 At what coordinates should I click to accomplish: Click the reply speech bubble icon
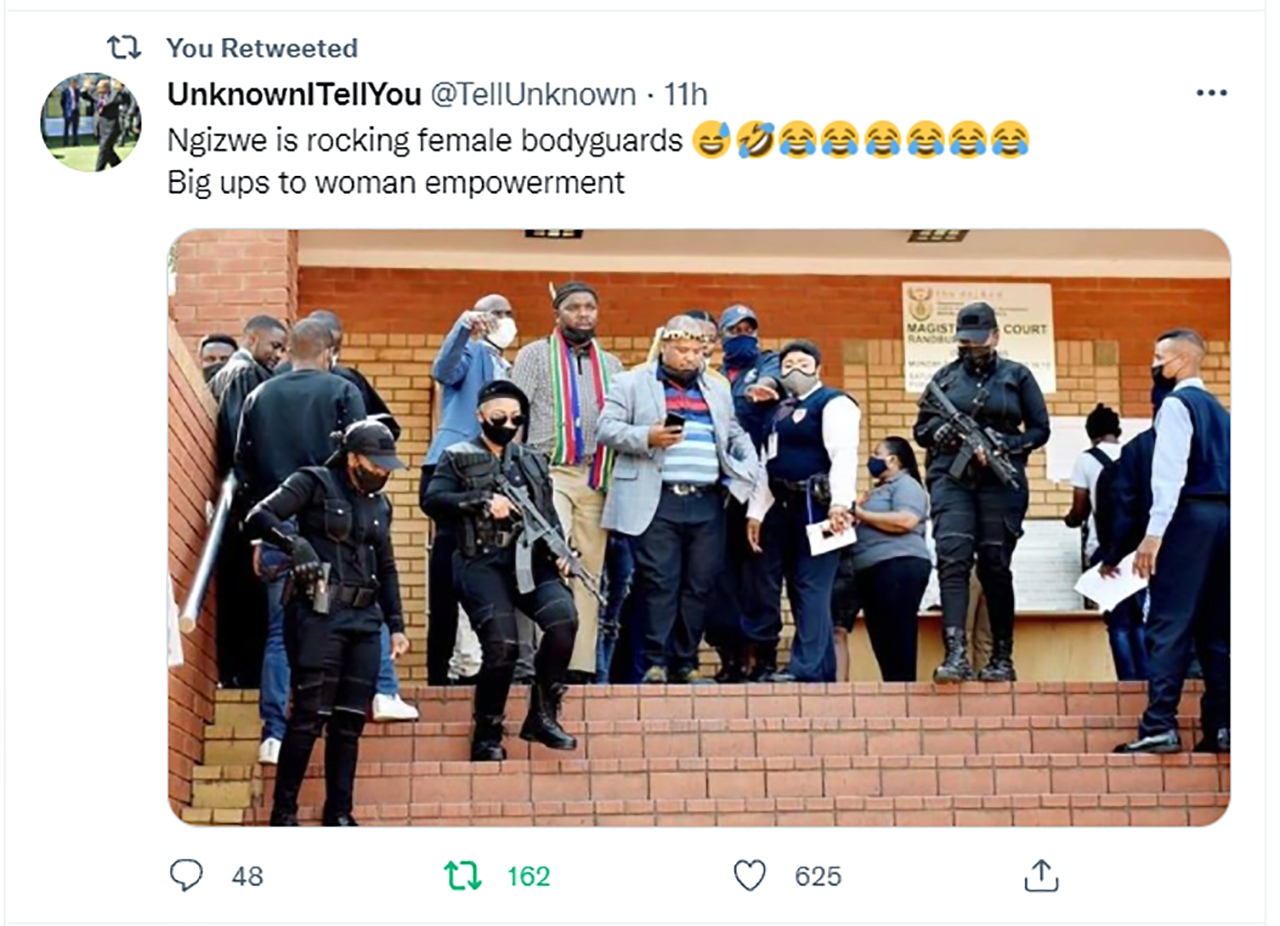coord(186,876)
